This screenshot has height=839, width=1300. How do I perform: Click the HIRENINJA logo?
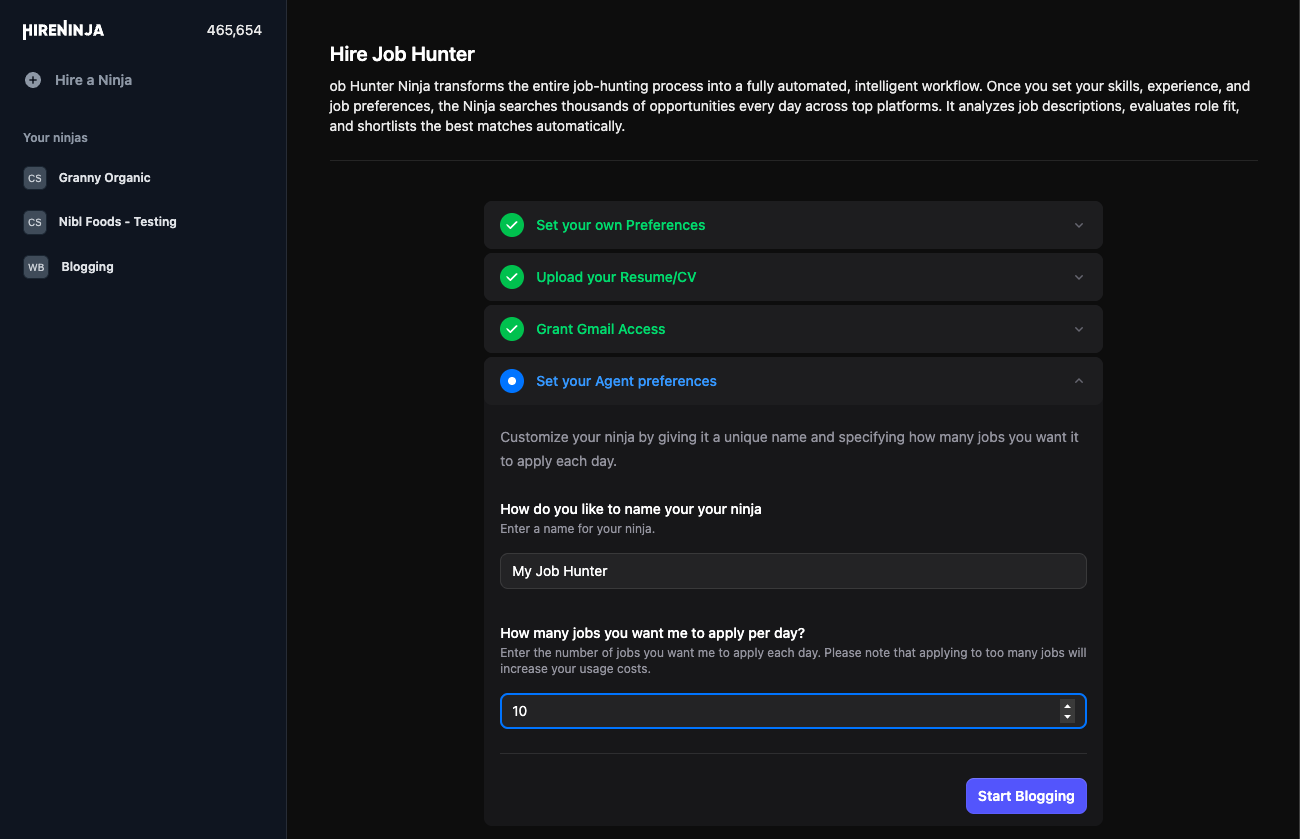point(62,30)
